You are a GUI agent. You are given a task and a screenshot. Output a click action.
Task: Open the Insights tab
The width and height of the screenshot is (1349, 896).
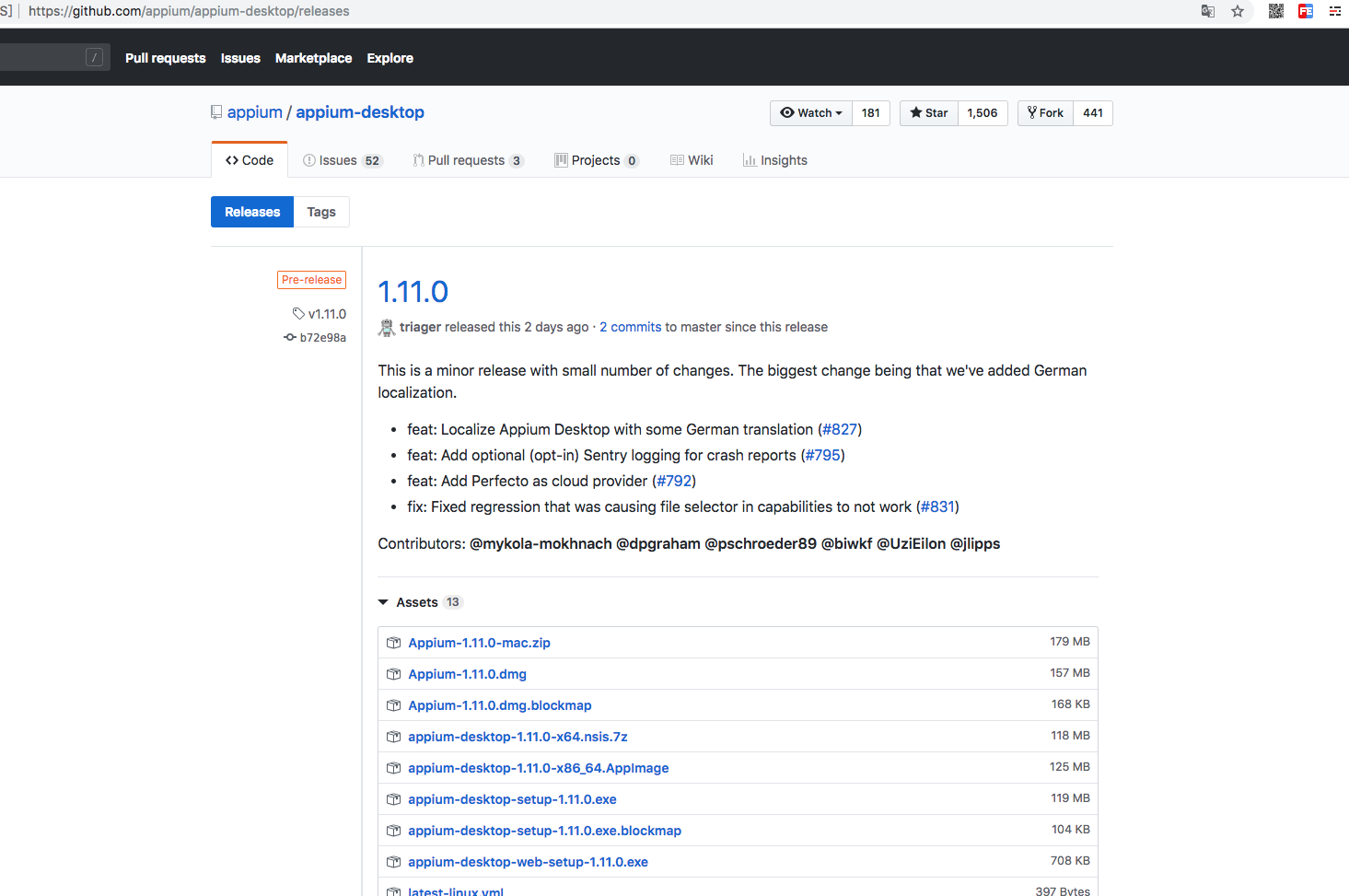point(775,160)
